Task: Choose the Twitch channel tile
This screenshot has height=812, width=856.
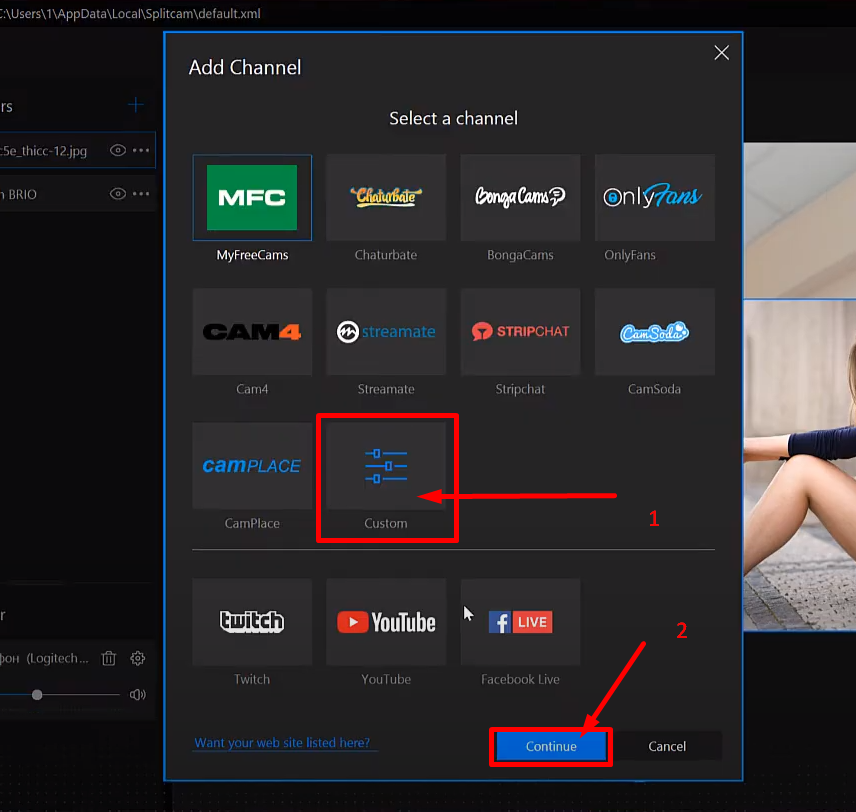Action: [252, 622]
